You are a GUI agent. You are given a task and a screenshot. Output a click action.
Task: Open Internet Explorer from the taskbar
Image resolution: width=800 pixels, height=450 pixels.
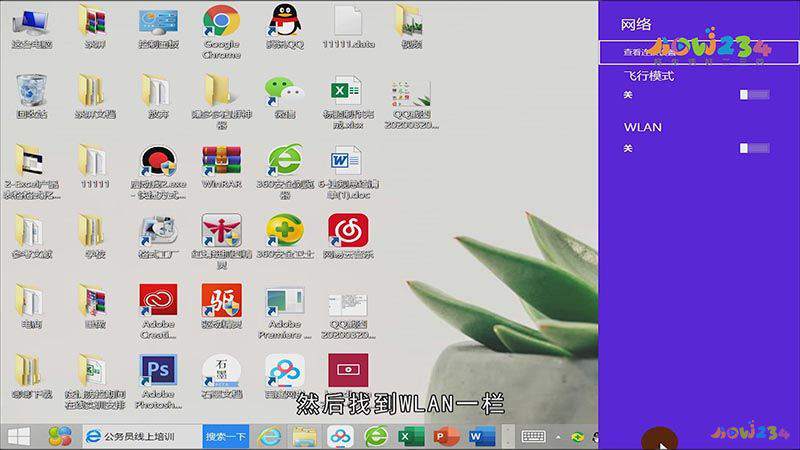(x=269, y=437)
